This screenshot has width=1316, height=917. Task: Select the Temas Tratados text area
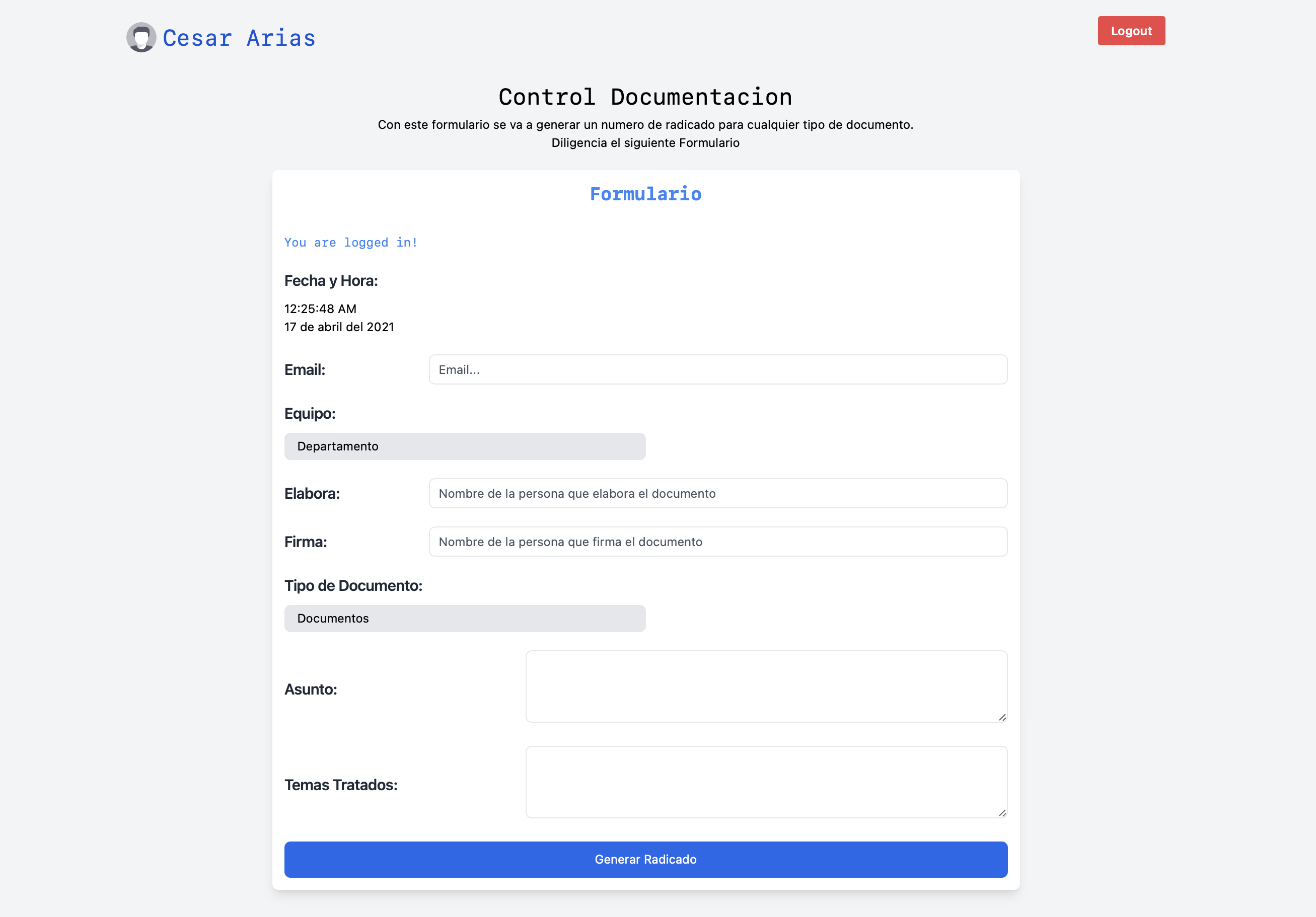(x=766, y=781)
